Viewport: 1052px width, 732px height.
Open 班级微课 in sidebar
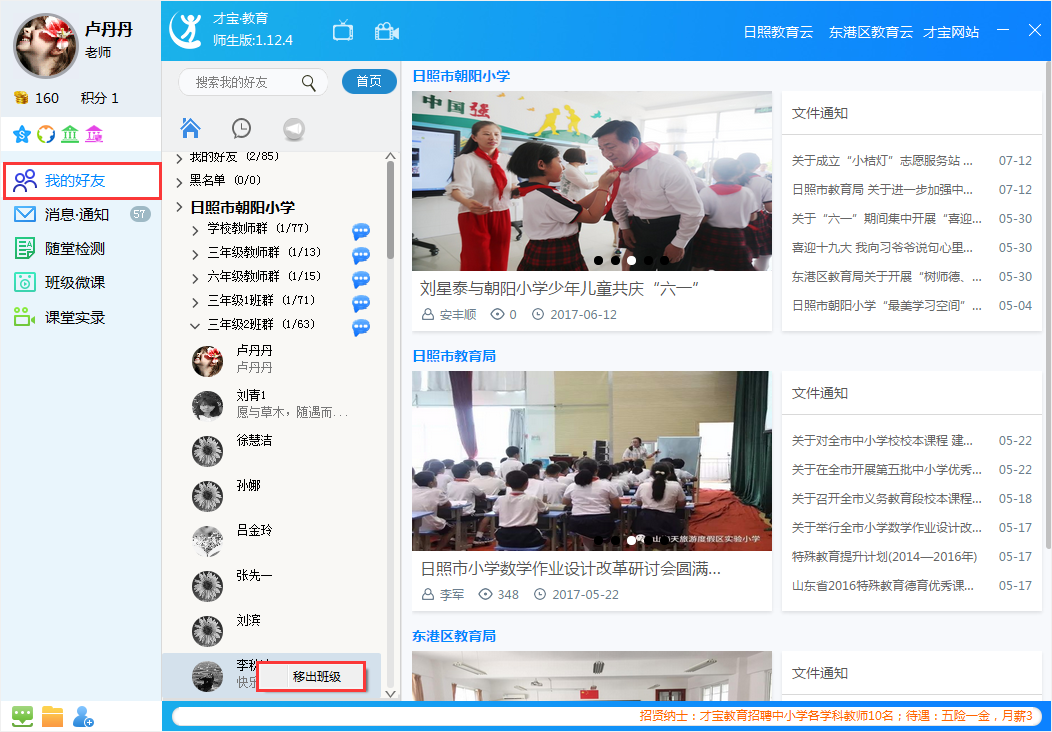tap(82, 282)
